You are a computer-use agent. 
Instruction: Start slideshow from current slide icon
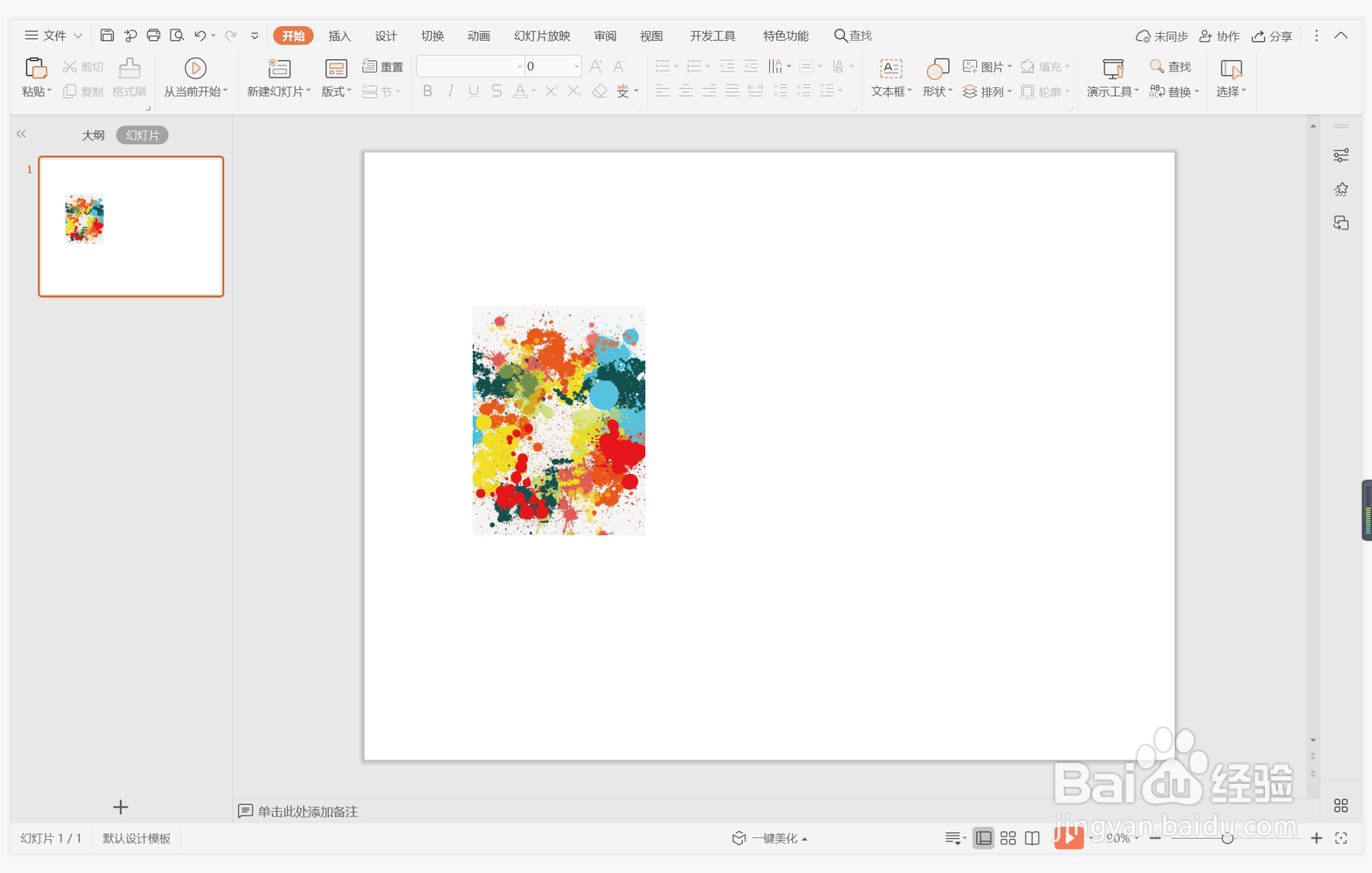coord(195,68)
